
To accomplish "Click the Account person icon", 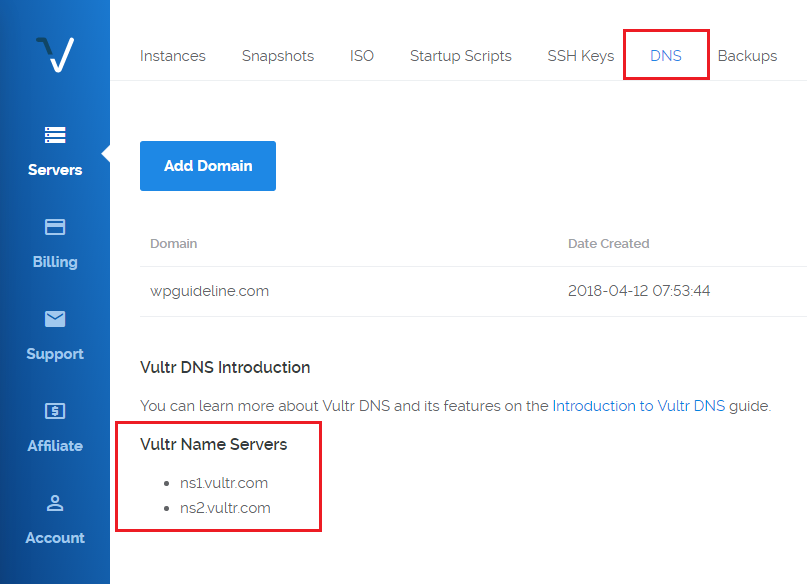I will [x=55, y=503].
